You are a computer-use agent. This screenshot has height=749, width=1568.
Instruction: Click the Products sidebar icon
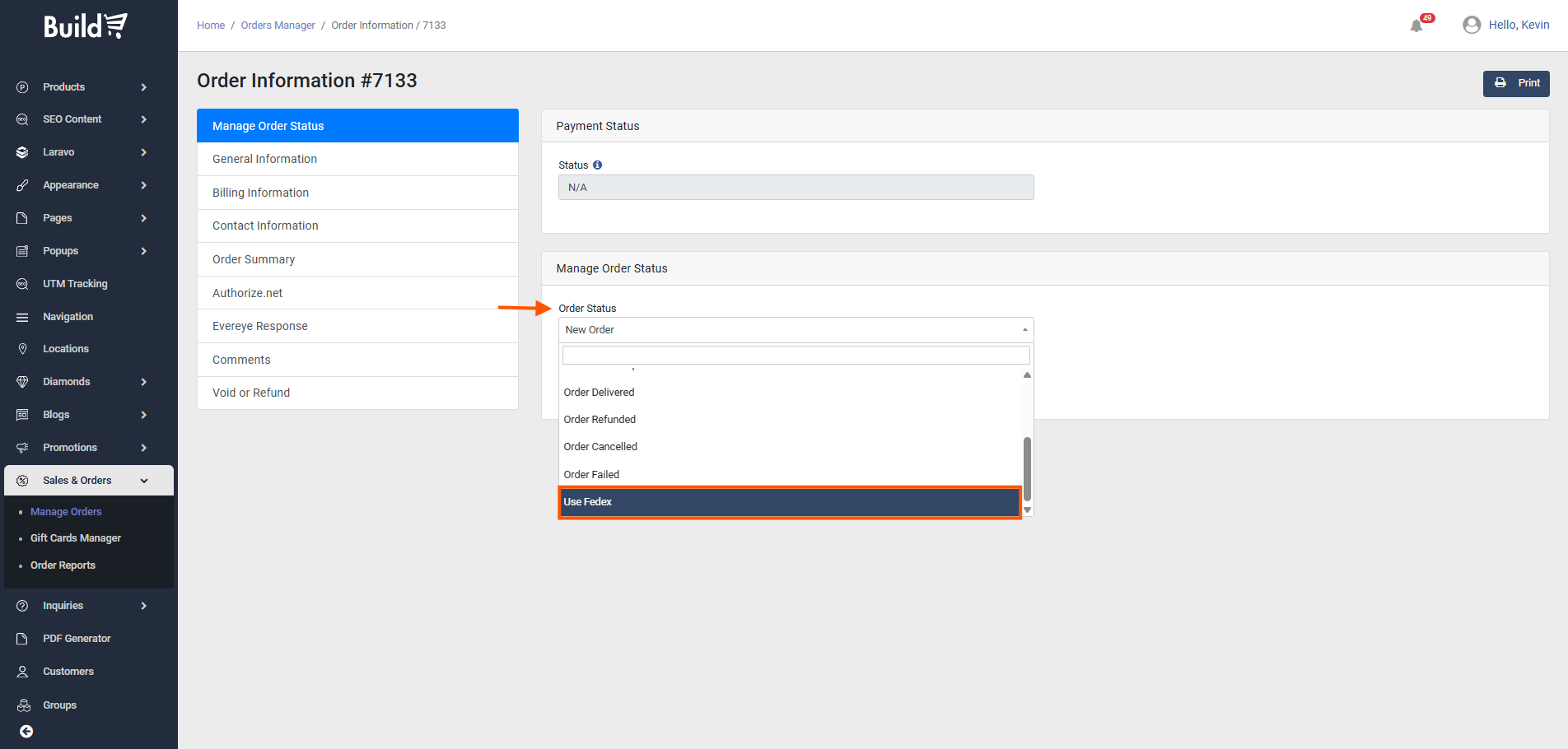(x=22, y=87)
